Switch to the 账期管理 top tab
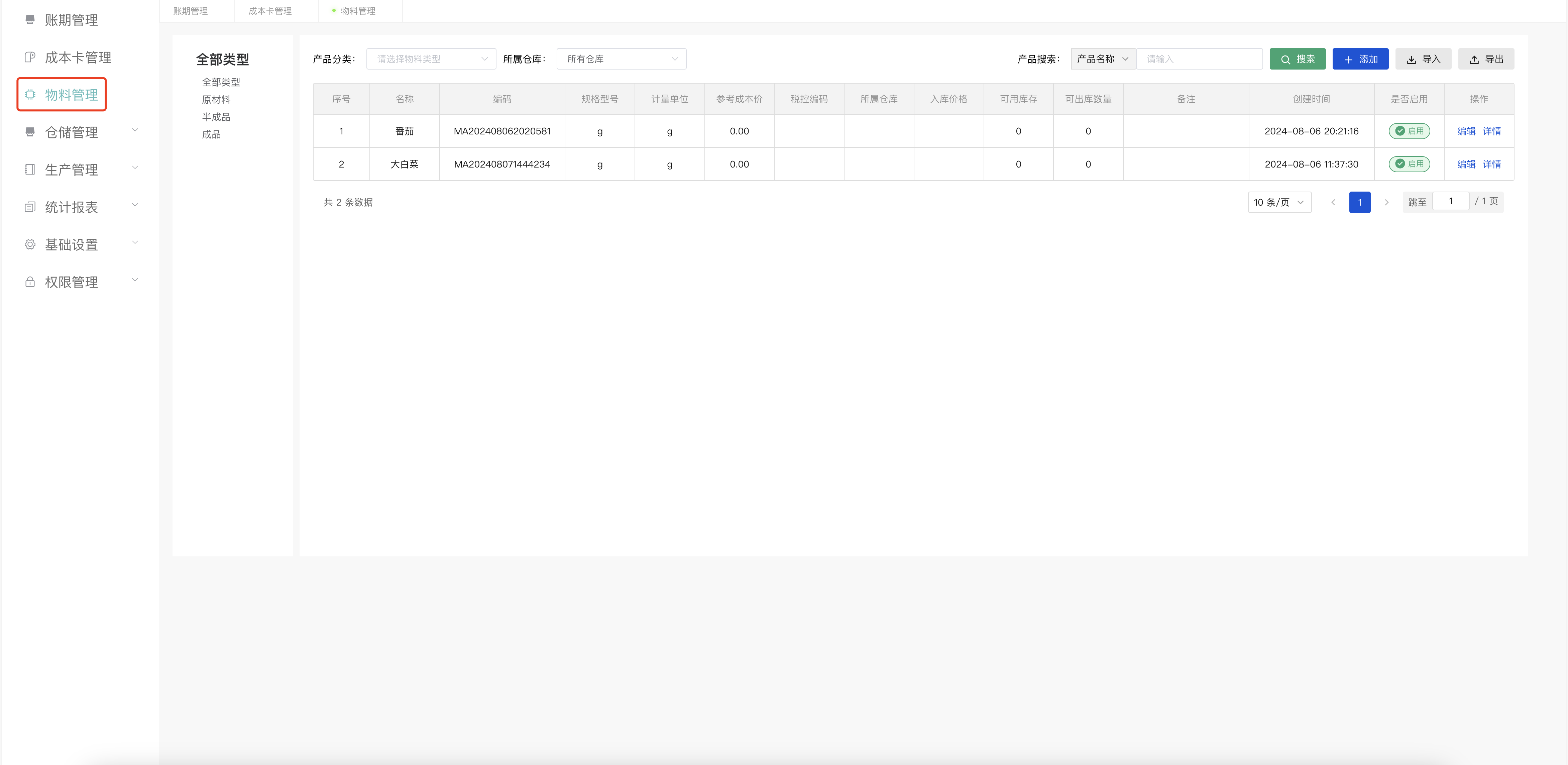This screenshot has height=765, width=1568. coord(191,11)
